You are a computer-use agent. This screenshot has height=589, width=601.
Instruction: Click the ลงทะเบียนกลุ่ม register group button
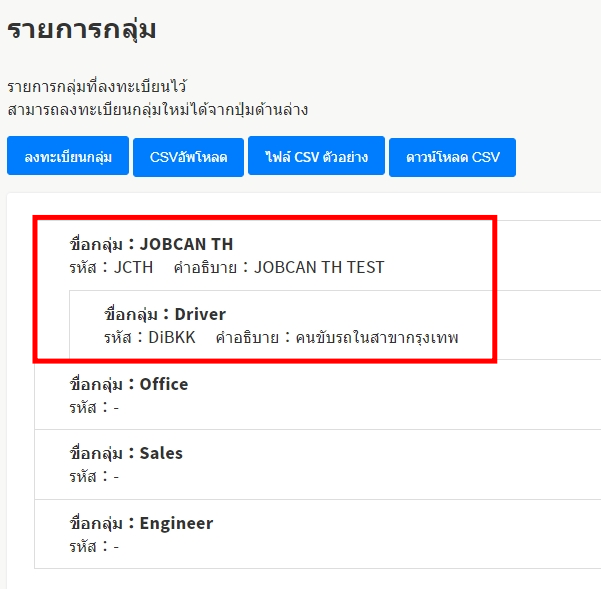point(68,157)
